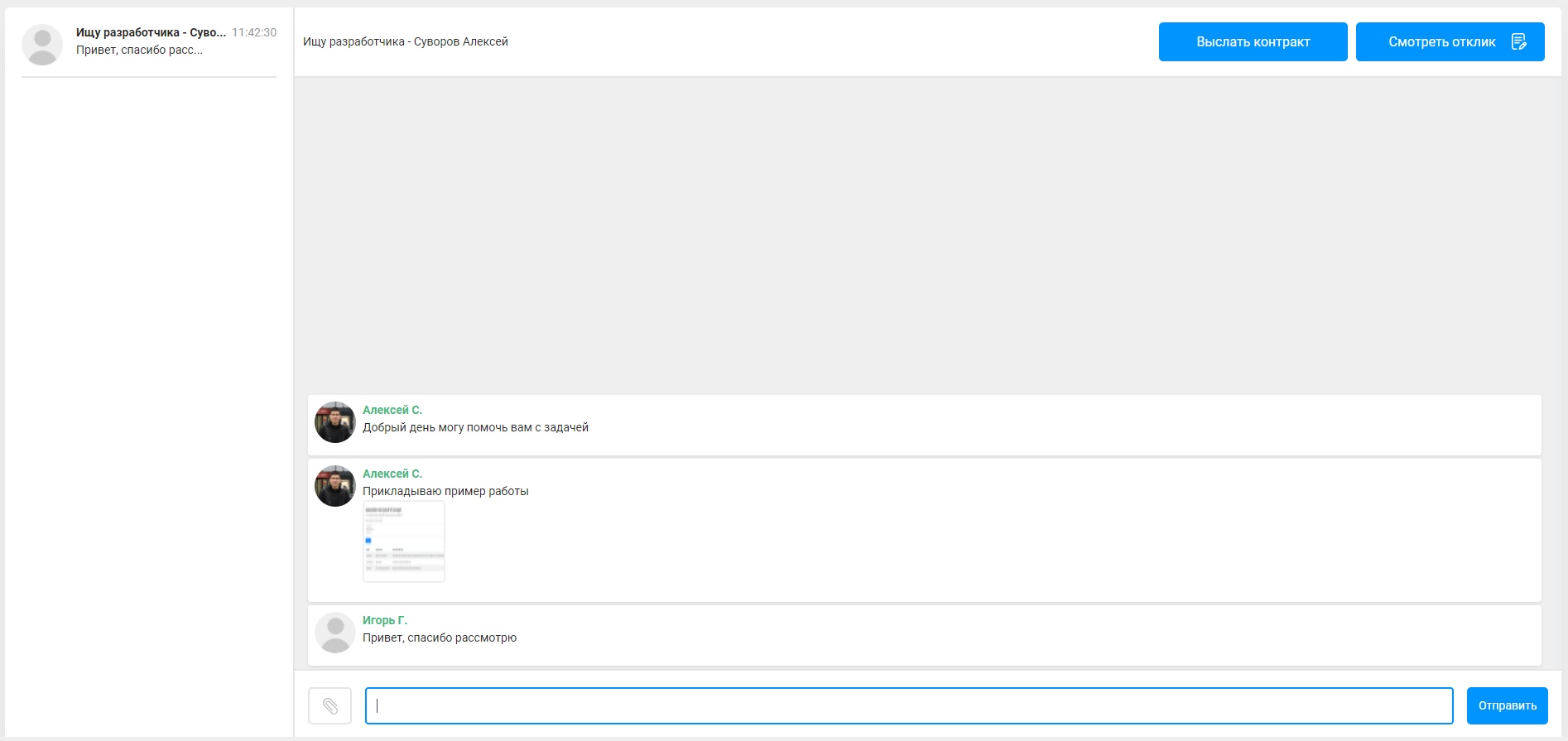Screen dimensions: 1568x741
Task: Click the Игорь Г. sender name
Action: (x=385, y=620)
